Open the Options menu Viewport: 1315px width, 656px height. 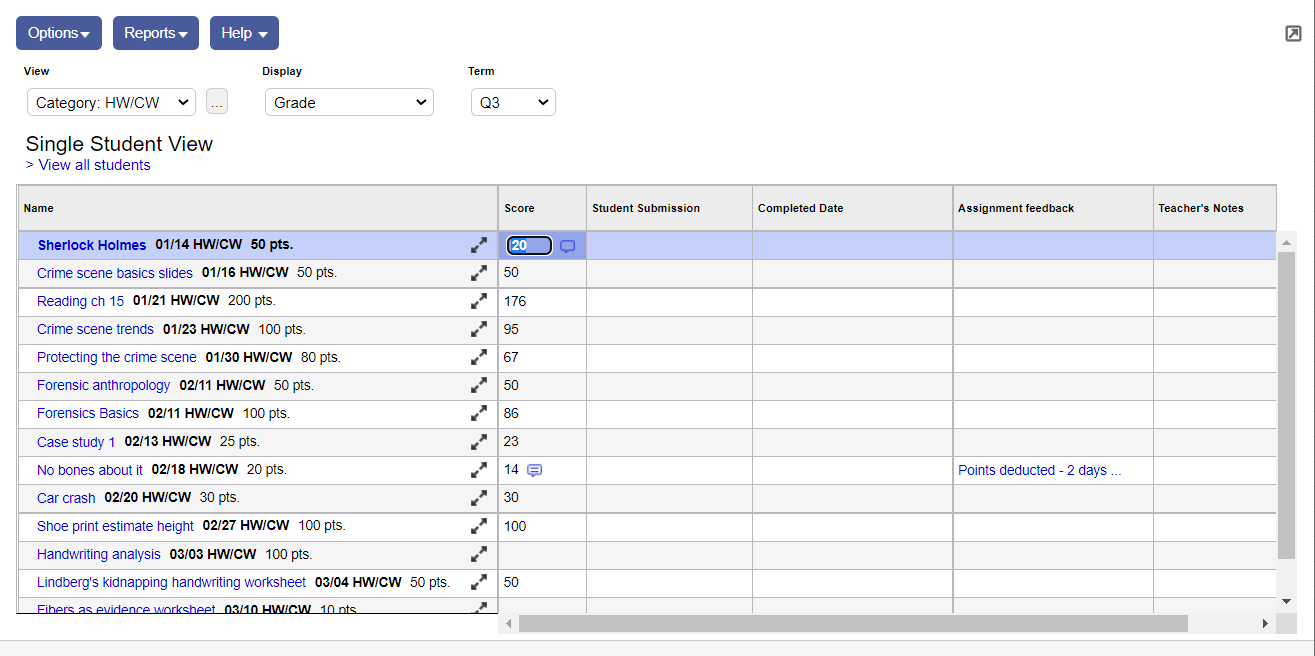point(58,32)
